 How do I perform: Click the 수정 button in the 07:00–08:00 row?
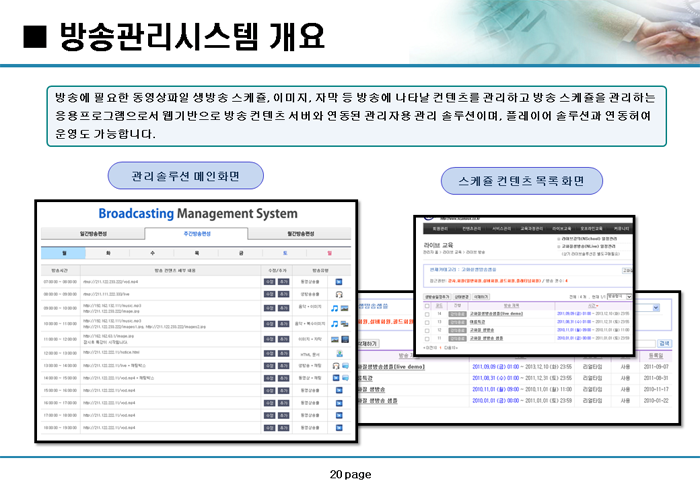pos(269,282)
